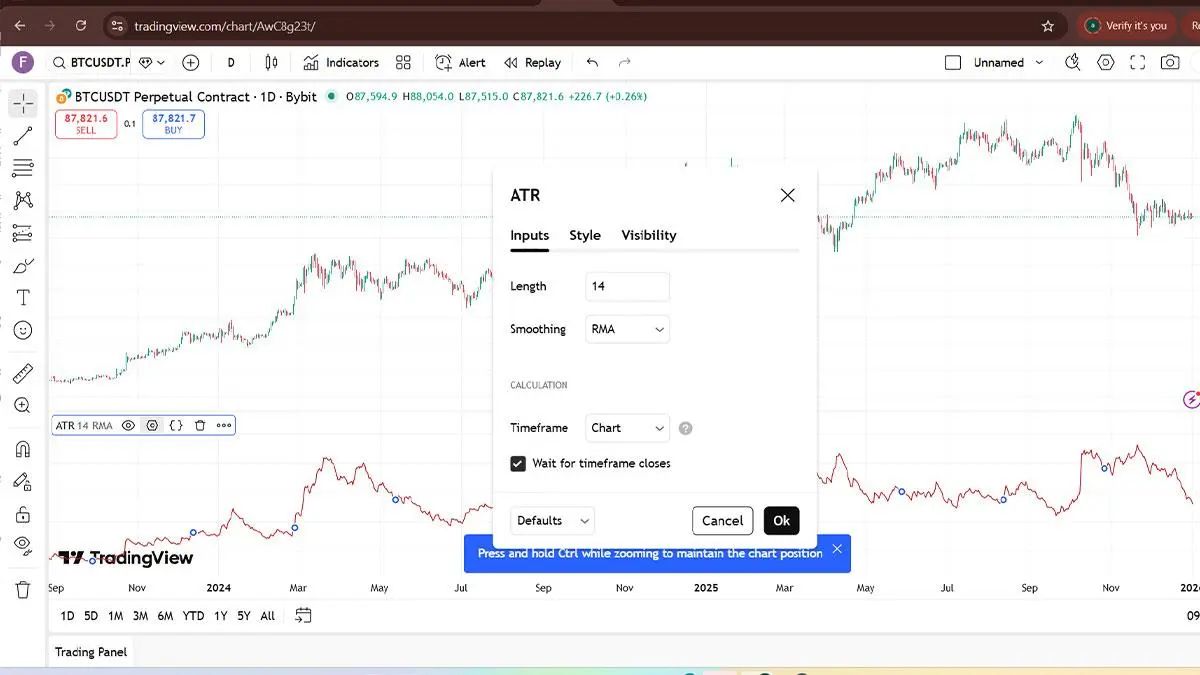Expand the Unnamed layout dropdown
The height and width of the screenshot is (675, 1200).
(1039, 62)
